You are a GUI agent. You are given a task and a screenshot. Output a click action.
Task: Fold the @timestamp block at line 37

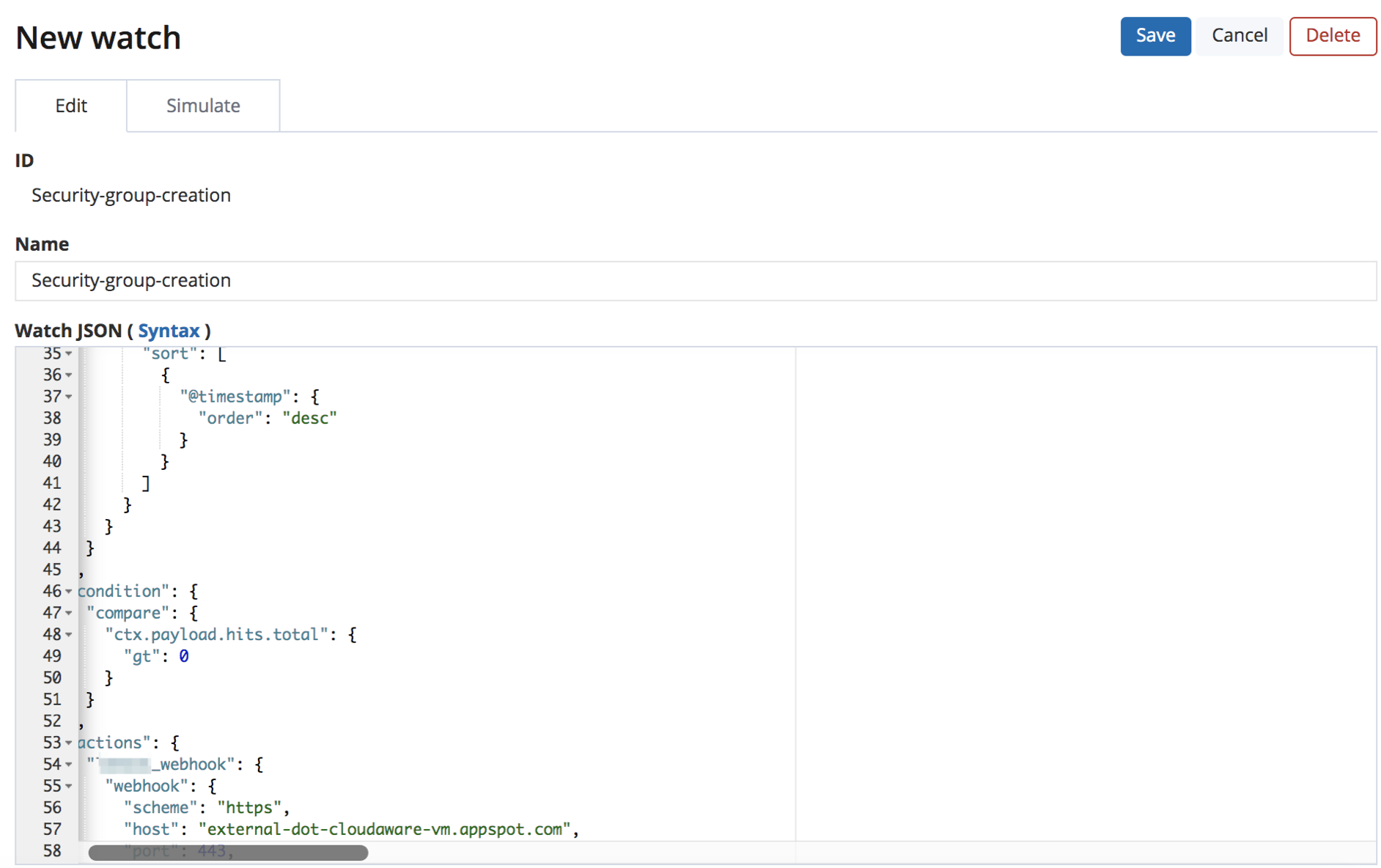69,397
